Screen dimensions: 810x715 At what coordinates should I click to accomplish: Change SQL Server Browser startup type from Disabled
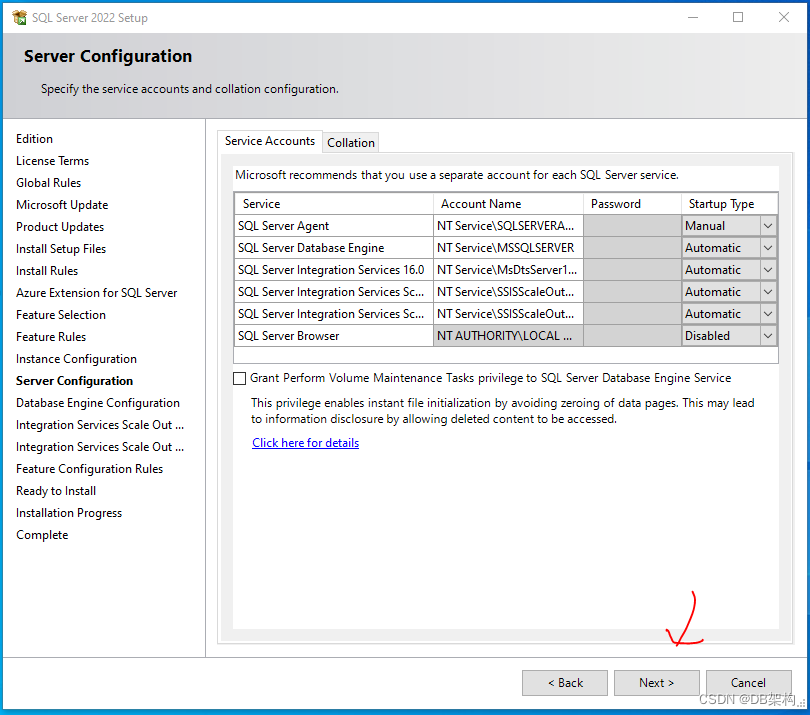tap(766, 335)
